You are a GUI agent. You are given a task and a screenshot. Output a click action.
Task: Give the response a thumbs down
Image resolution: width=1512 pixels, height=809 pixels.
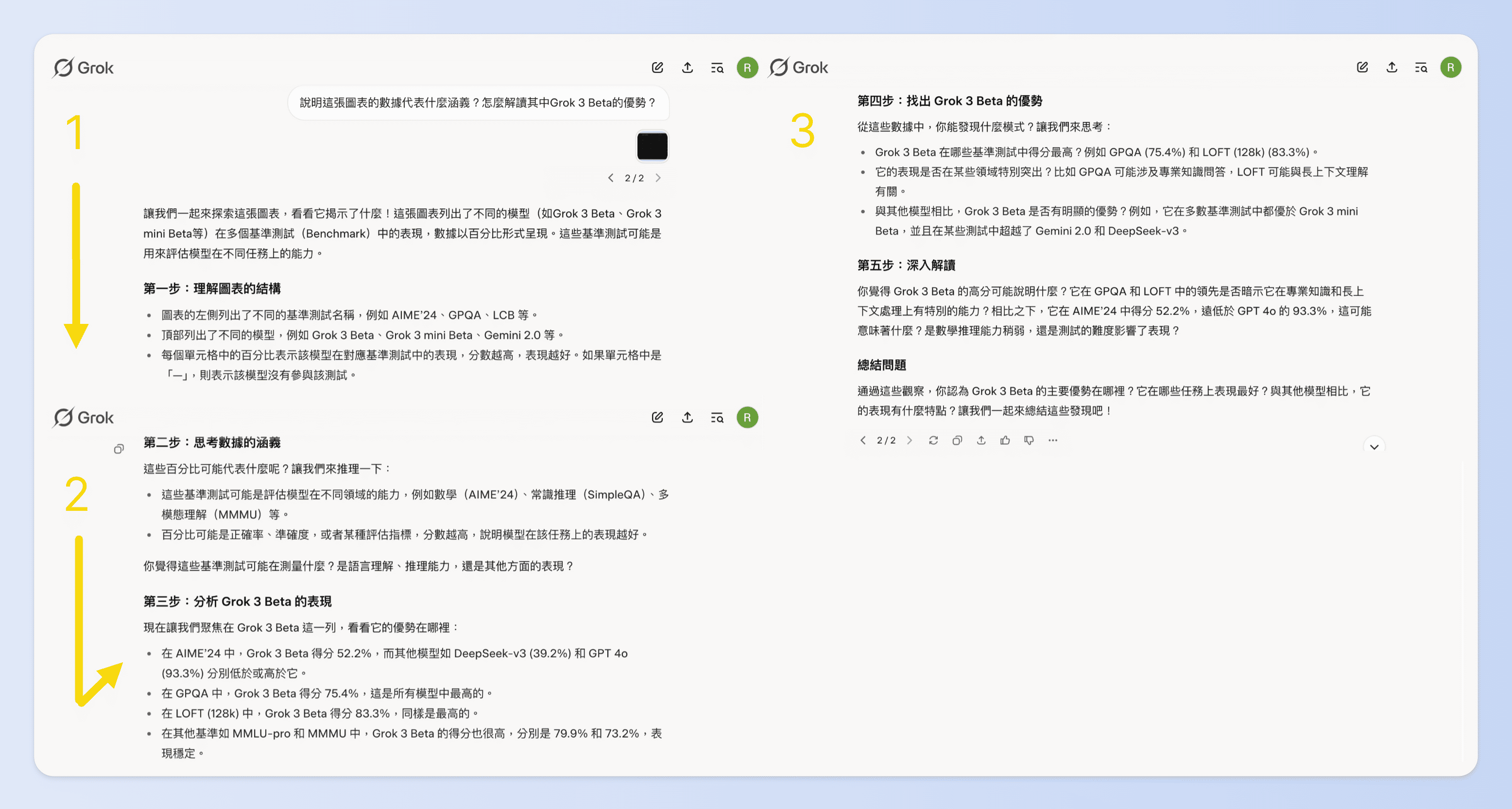point(1029,440)
